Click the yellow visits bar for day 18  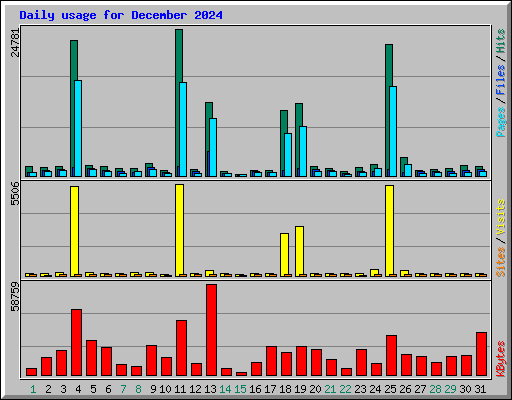pyautogui.click(x=284, y=255)
